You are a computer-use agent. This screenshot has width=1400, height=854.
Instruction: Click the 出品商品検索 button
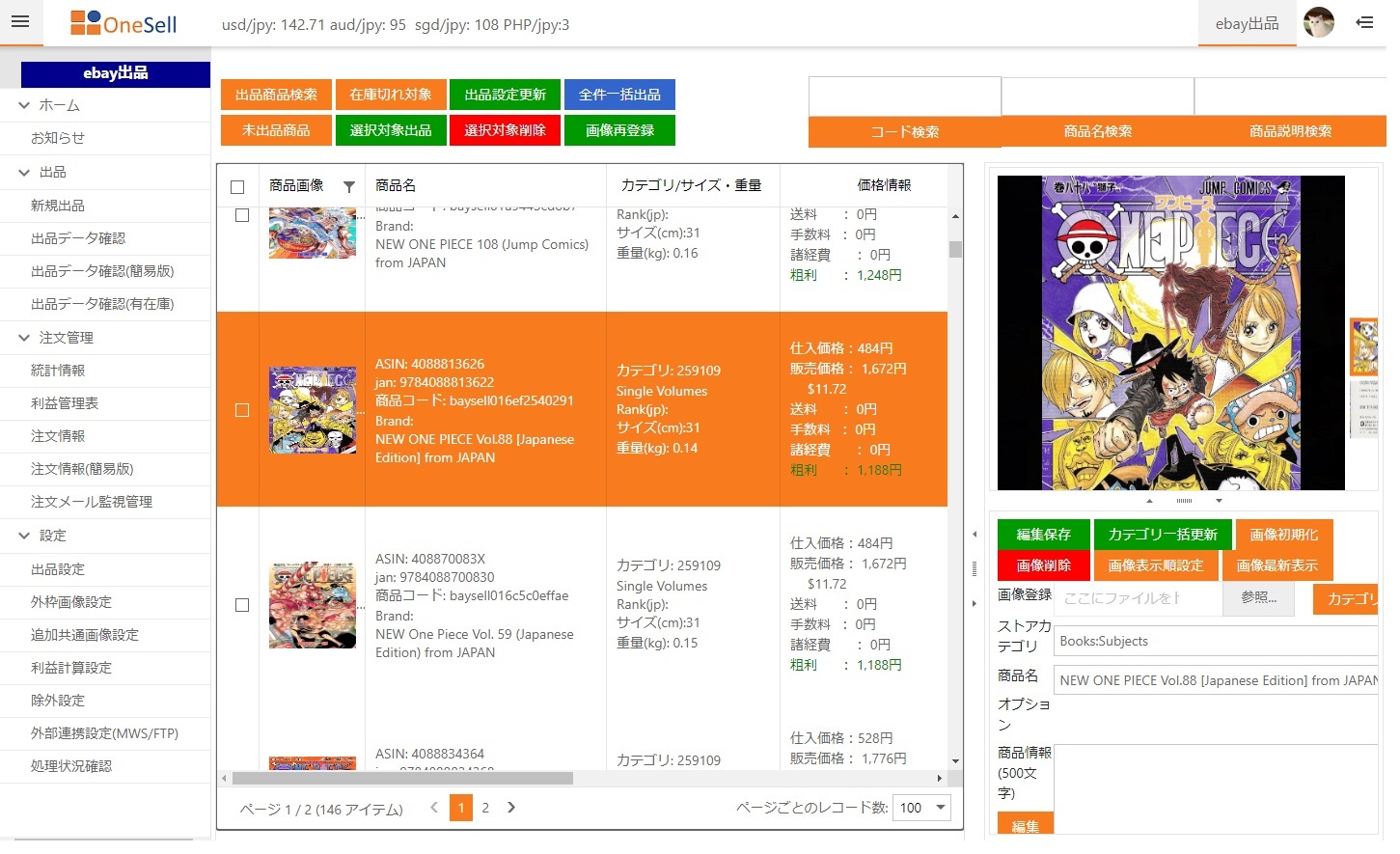pos(276,95)
